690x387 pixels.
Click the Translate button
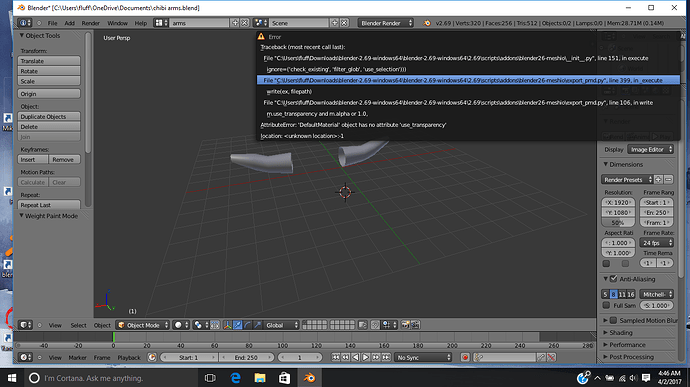(49, 61)
